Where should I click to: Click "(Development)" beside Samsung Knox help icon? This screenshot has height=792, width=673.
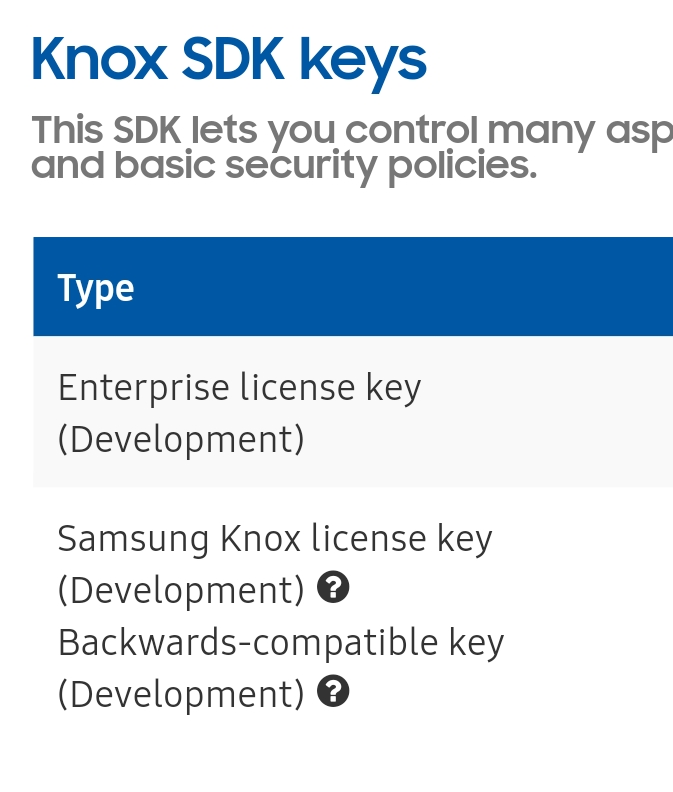point(181,590)
